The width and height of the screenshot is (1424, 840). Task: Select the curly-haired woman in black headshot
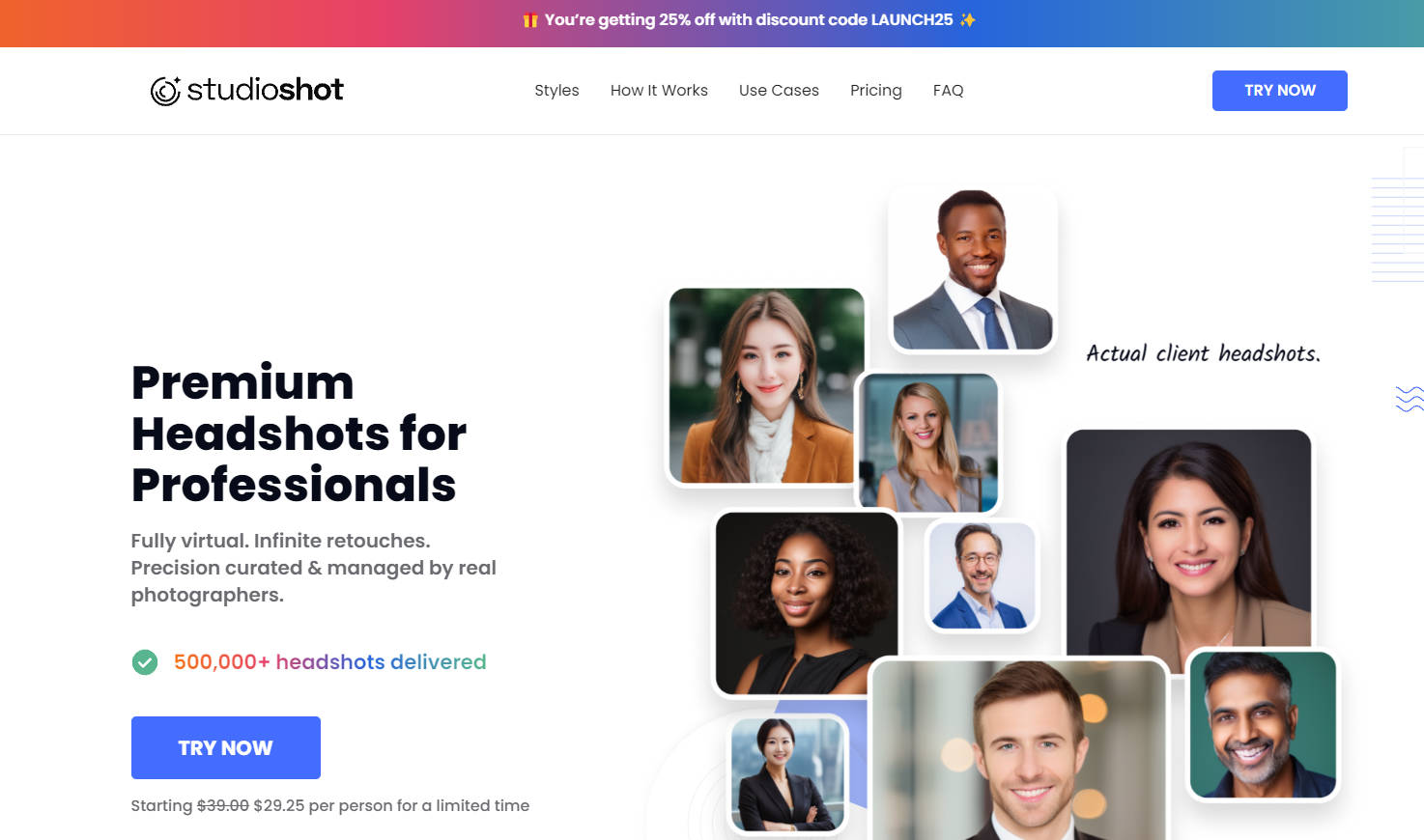point(807,603)
